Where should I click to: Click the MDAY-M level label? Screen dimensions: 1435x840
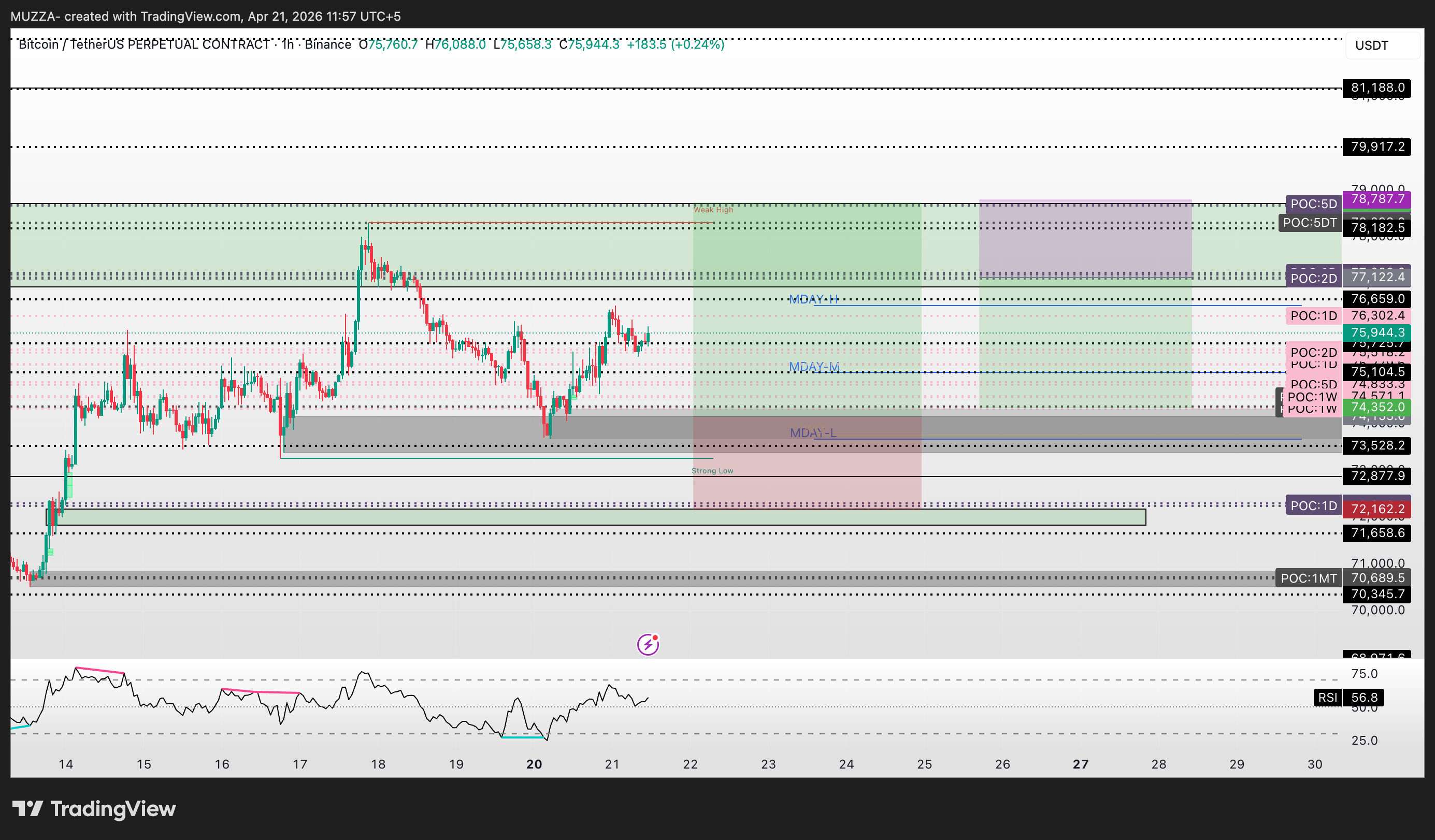click(x=814, y=367)
